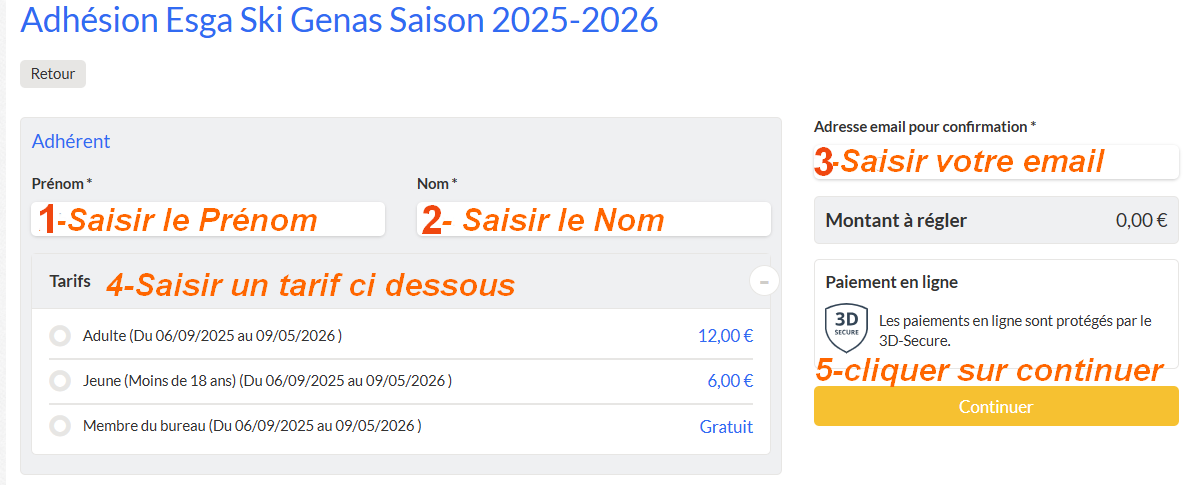Viewport: 1193px width, 485px height.
Task: Click the 'Adresse email pour confirmation' label
Action: pos(924,127)
